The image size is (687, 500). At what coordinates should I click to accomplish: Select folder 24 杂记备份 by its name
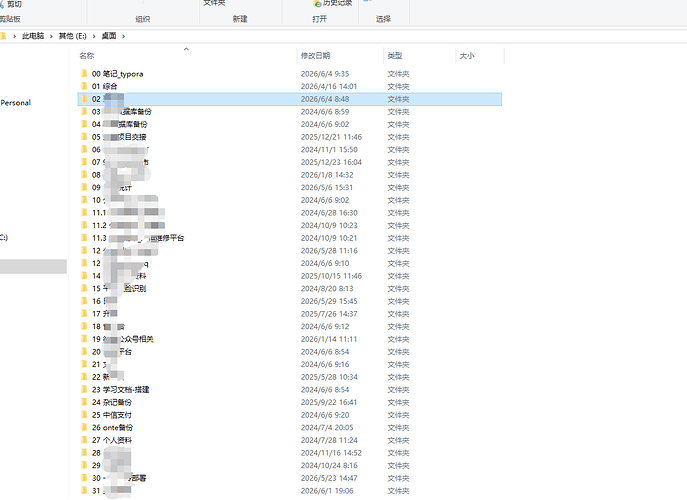(112, 402)
